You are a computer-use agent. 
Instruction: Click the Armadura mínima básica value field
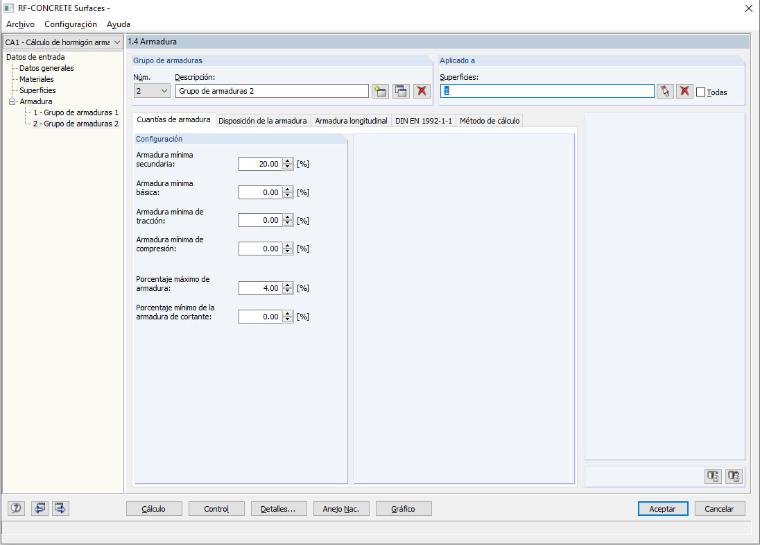(x=260, y=192)
